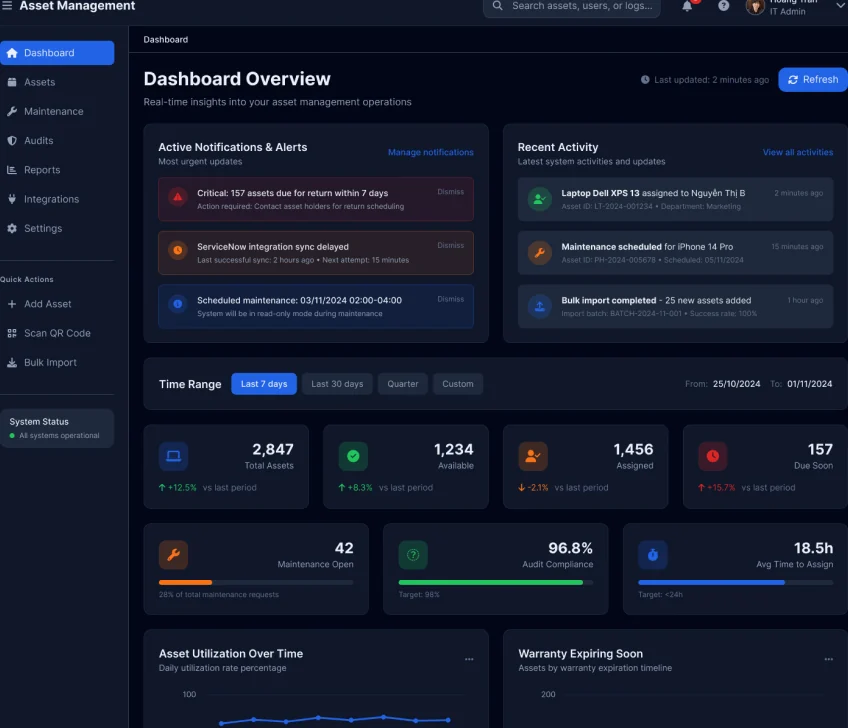
Task: Go to Dashboard in the sidebar
Action: click(57, 53)
